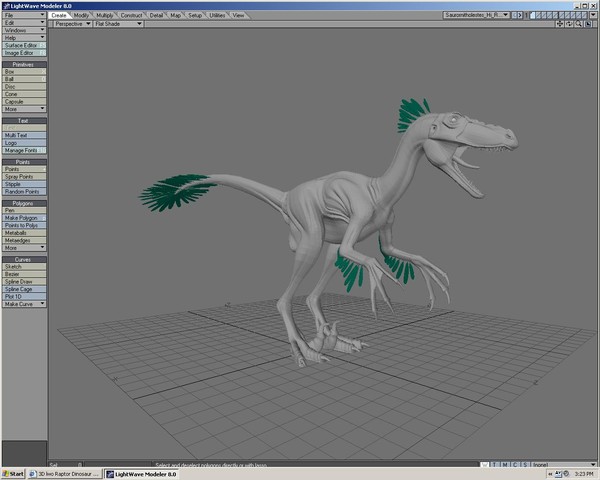Open the Windows menu dropdown
The width and height of the screenshot is (600, 480).
click(x=24, y=30)
